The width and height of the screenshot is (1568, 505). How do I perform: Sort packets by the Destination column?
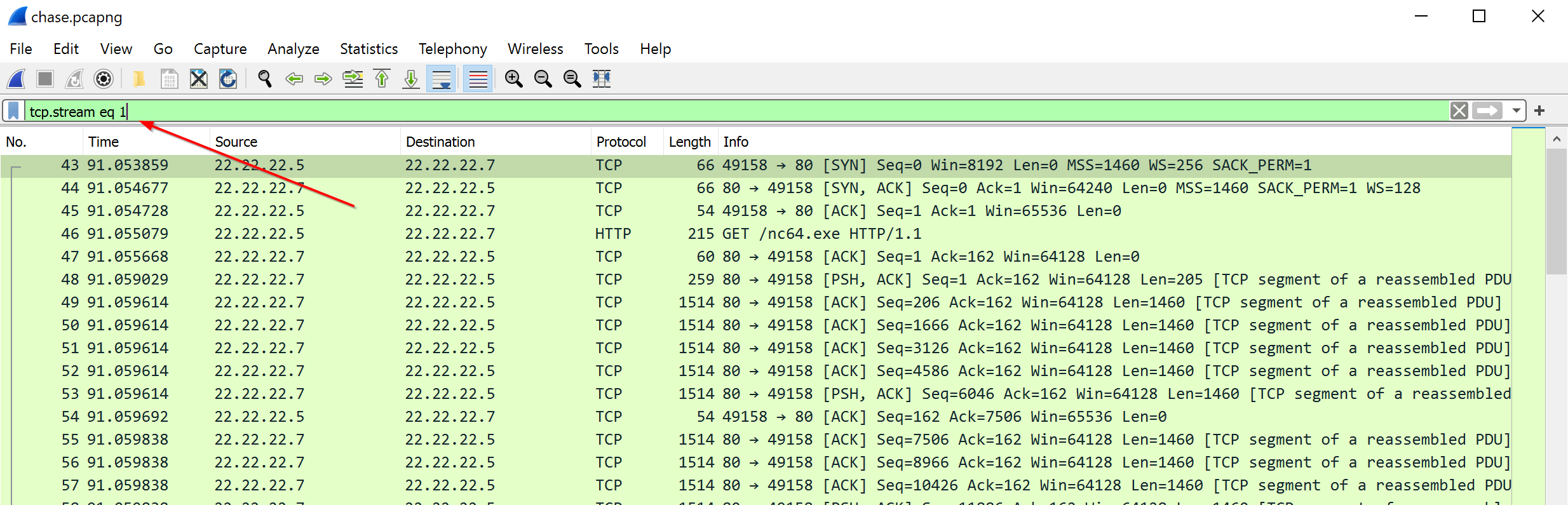coord(496,142)
